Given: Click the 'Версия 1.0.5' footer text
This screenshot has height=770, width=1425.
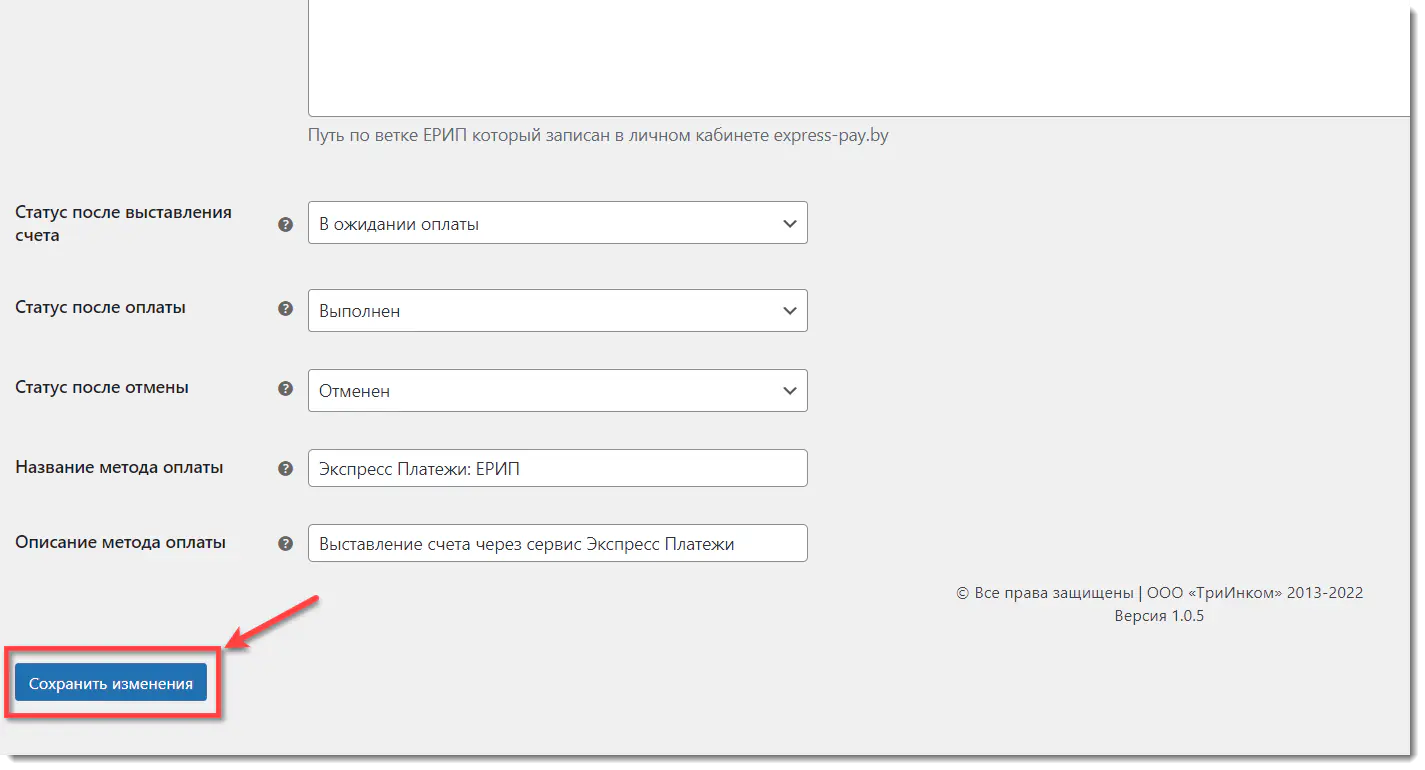Looking at the screenshot, I should click(1159, 616).
